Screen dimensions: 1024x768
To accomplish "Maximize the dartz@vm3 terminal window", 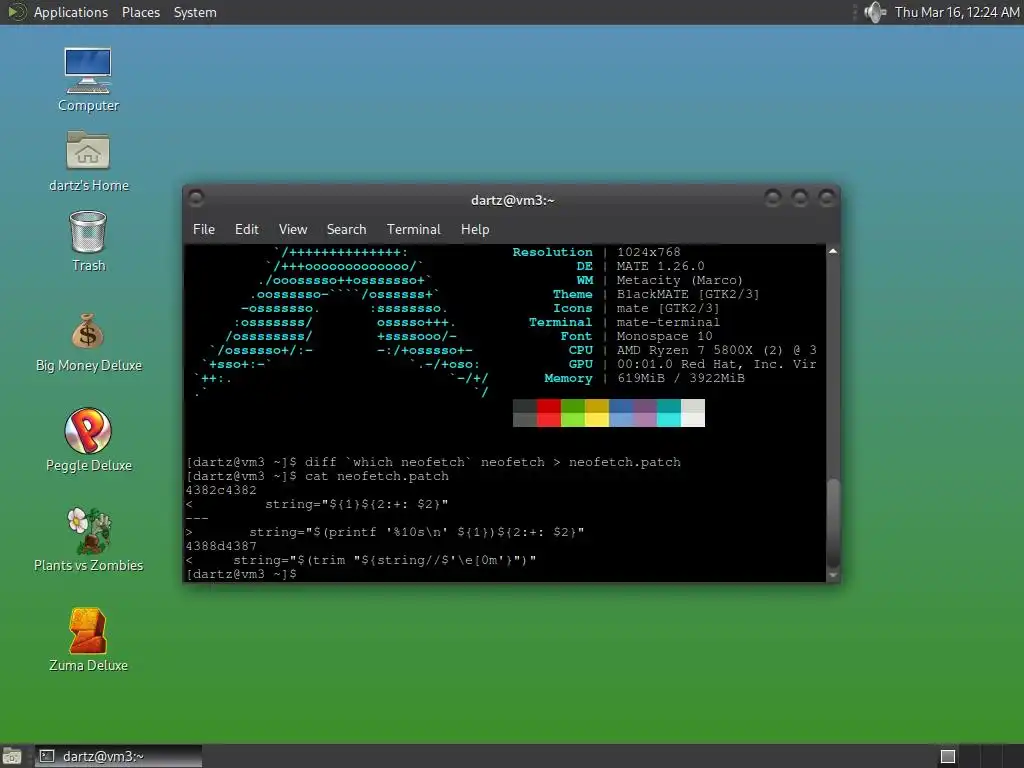I will tap(800, 197).
